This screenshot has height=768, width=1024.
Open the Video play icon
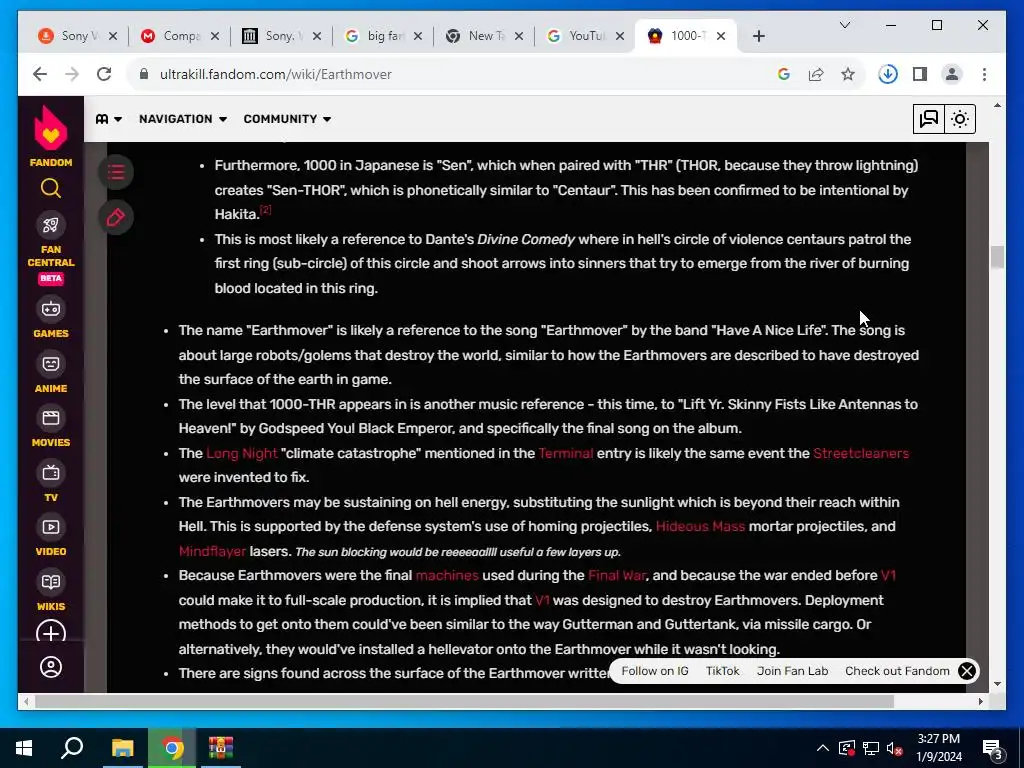(51, 527)
